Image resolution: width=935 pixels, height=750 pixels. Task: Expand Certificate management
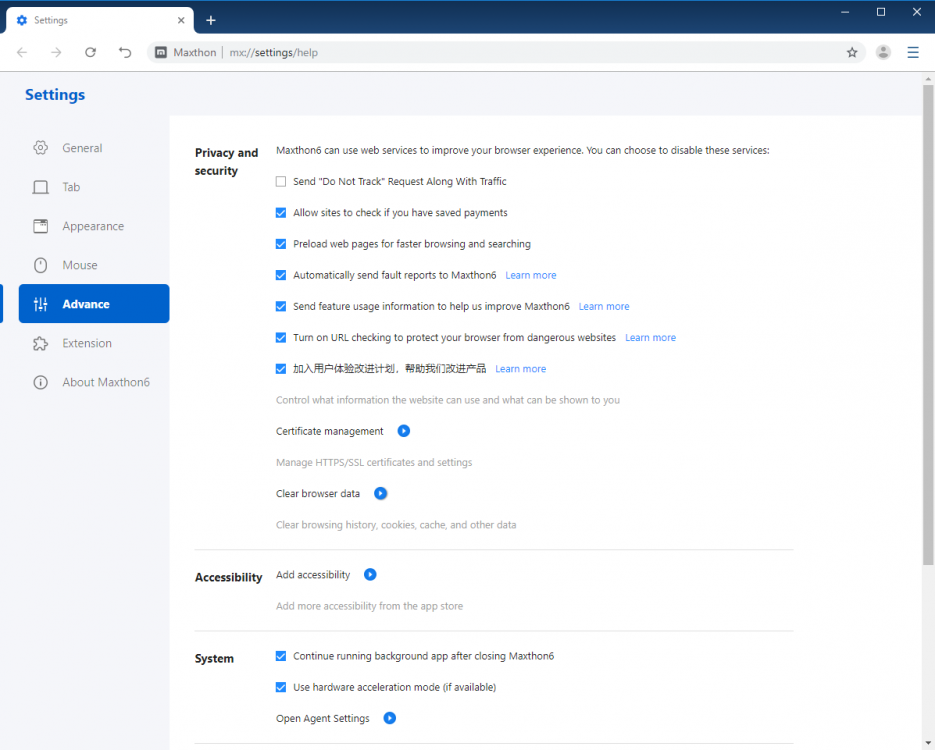[403, 431]
